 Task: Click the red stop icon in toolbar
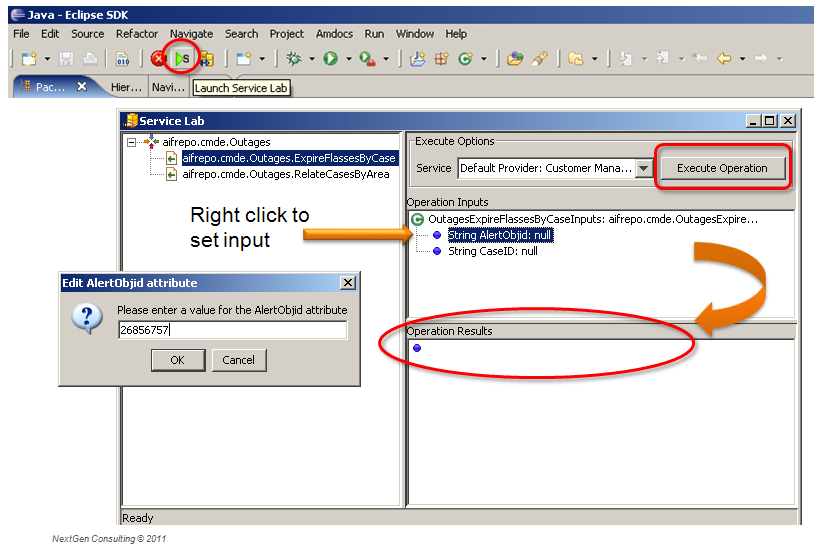pyautogui.click(x=158, y=59)
